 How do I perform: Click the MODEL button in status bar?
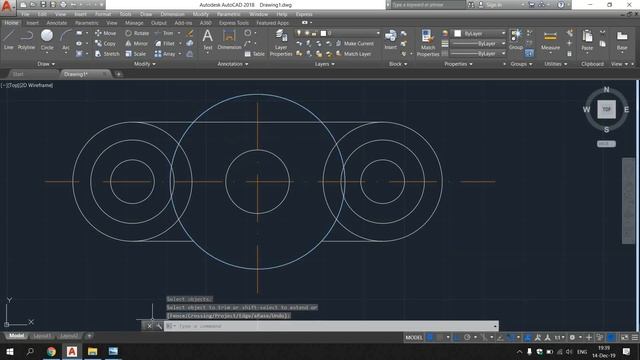tap(413, 338)
